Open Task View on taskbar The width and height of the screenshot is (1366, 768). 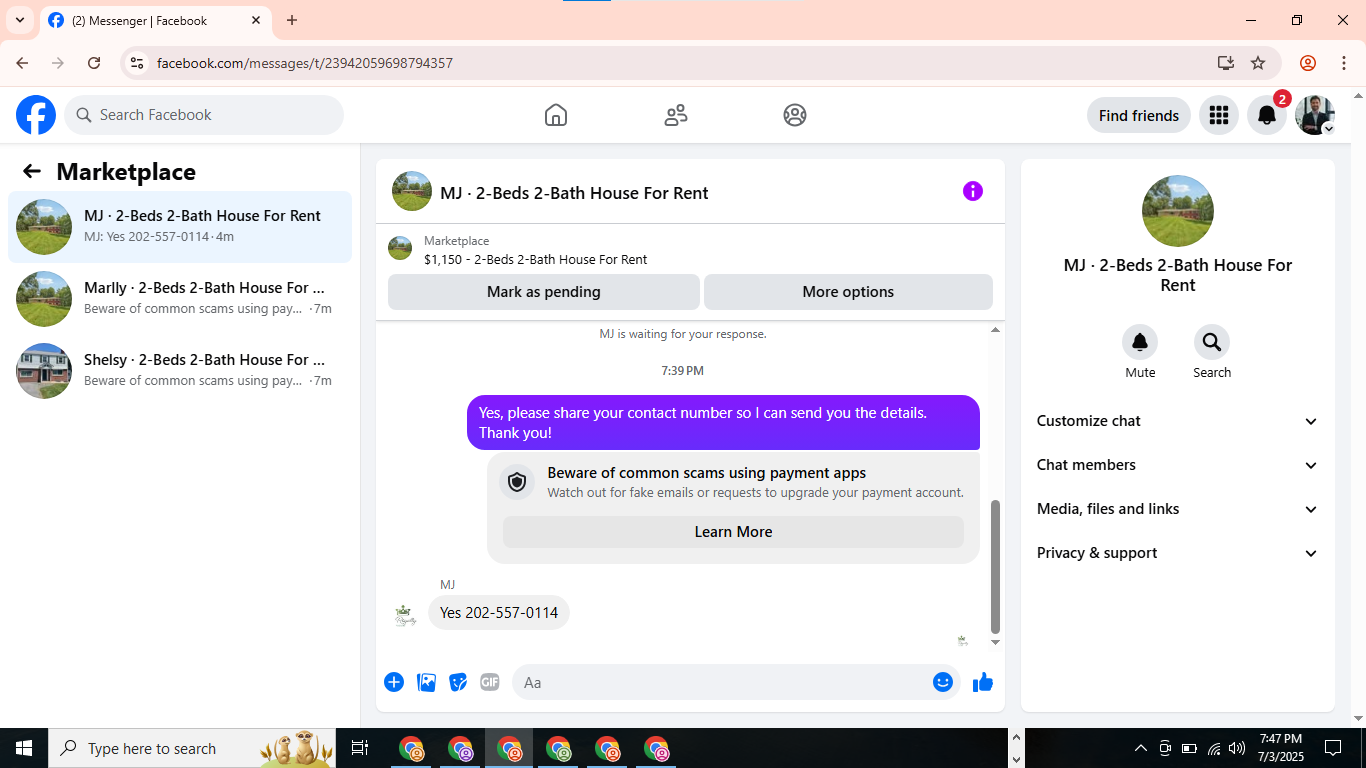(360, 748)
